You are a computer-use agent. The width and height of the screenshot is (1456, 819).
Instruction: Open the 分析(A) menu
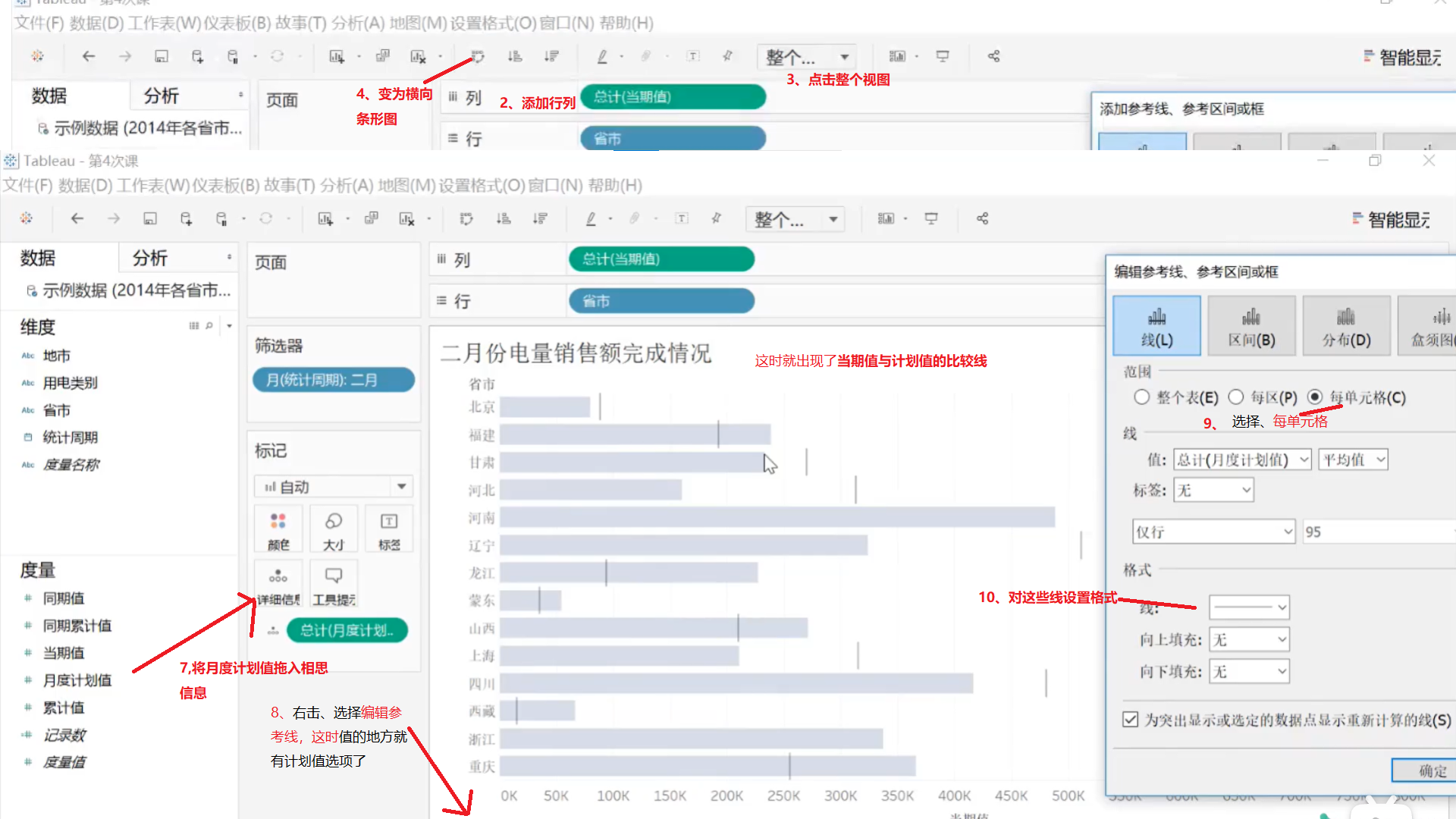point(347,186)
